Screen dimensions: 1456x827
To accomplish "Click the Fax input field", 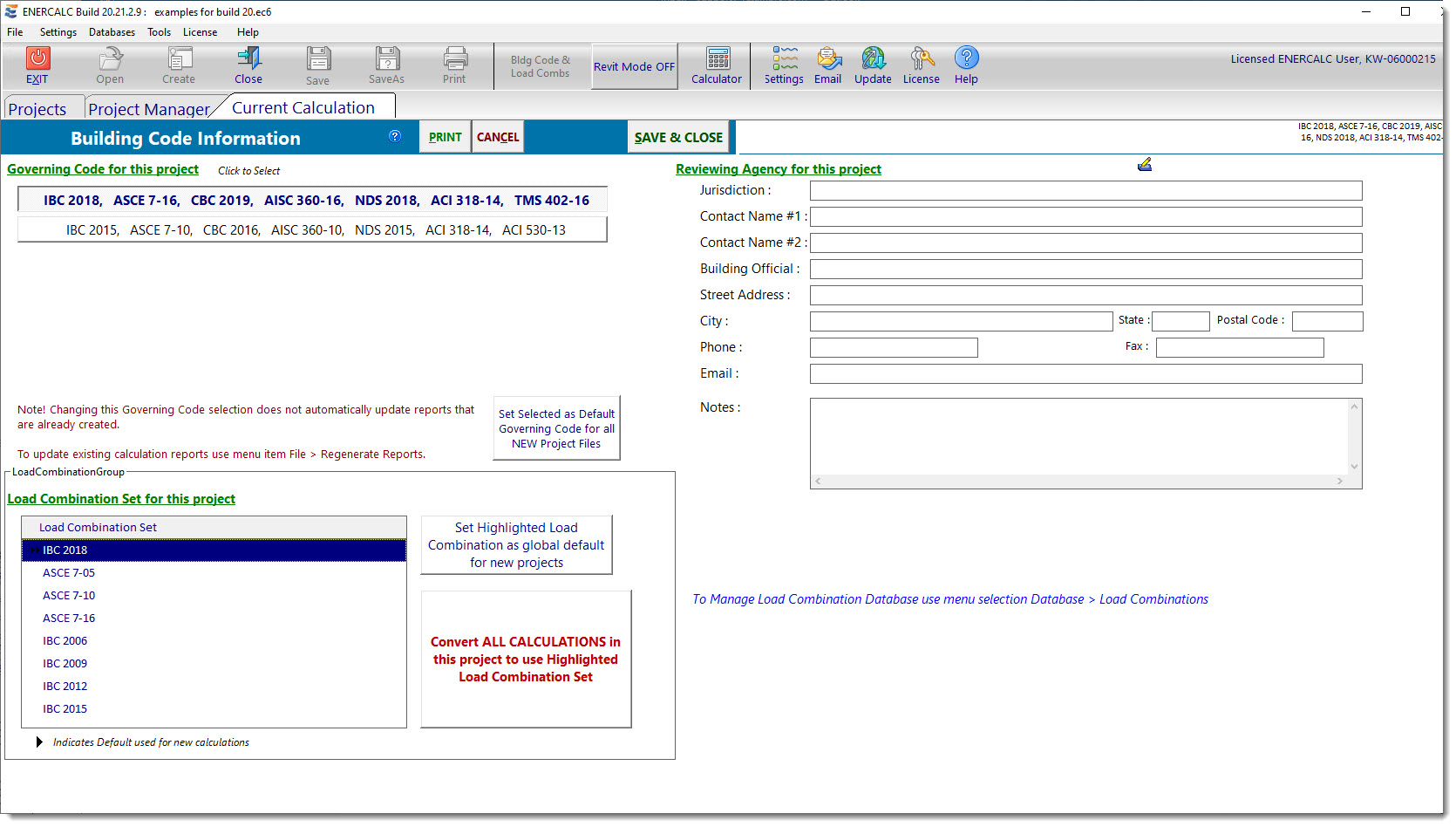I will tap(1240, 347).
